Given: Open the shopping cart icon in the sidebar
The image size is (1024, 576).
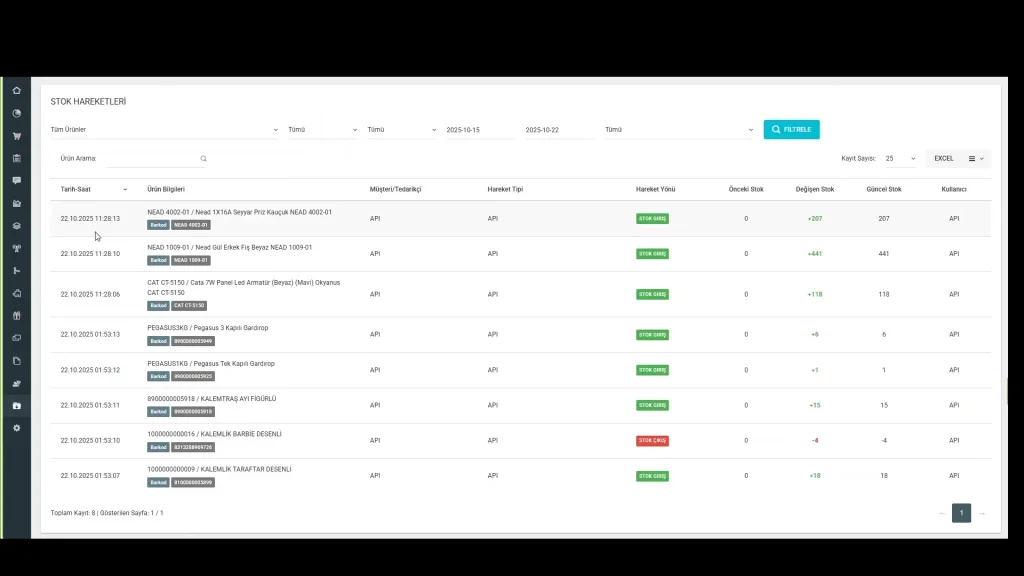Looking at the screenshot, I should (16, 136).
